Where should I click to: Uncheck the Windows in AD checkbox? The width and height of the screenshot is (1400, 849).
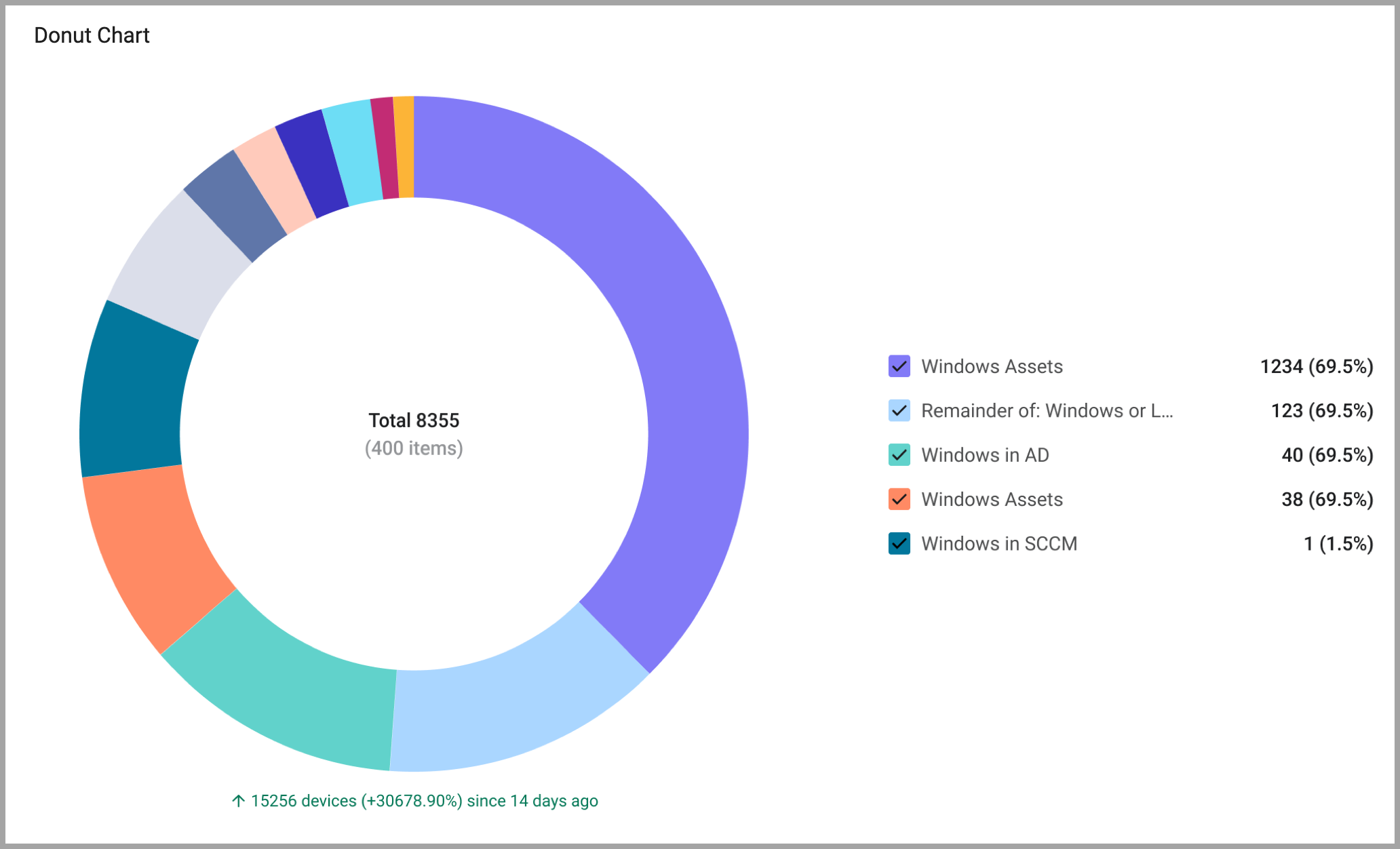tap(899, 455)
